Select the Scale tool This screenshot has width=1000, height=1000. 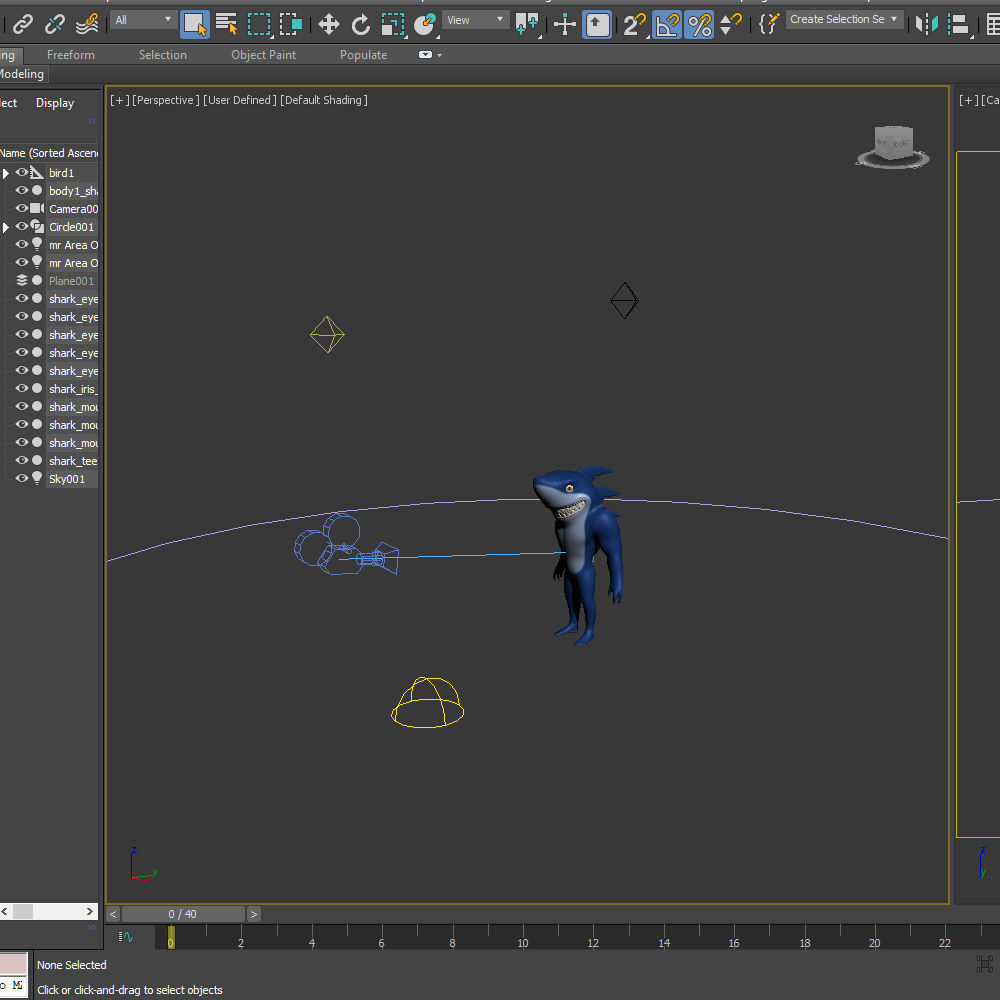pyautogui.click(x=393, y=24)
